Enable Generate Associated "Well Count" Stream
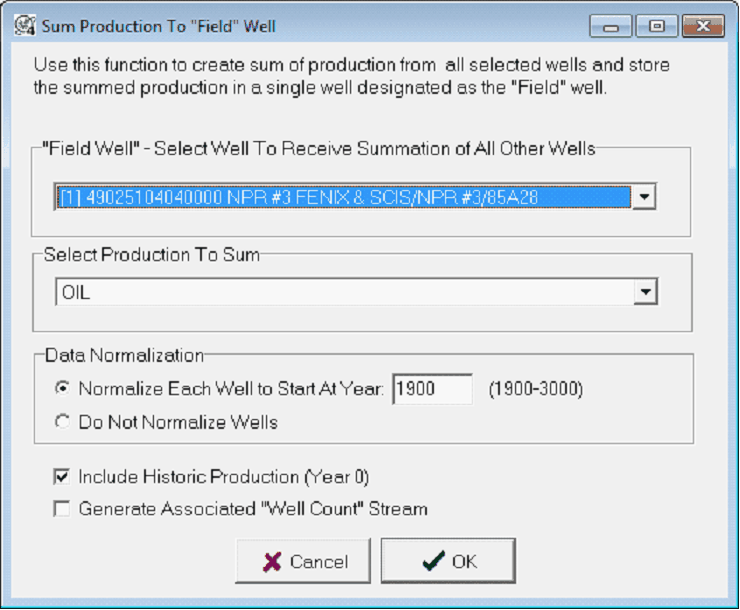The image size is (740, 610). pos(62,509)
